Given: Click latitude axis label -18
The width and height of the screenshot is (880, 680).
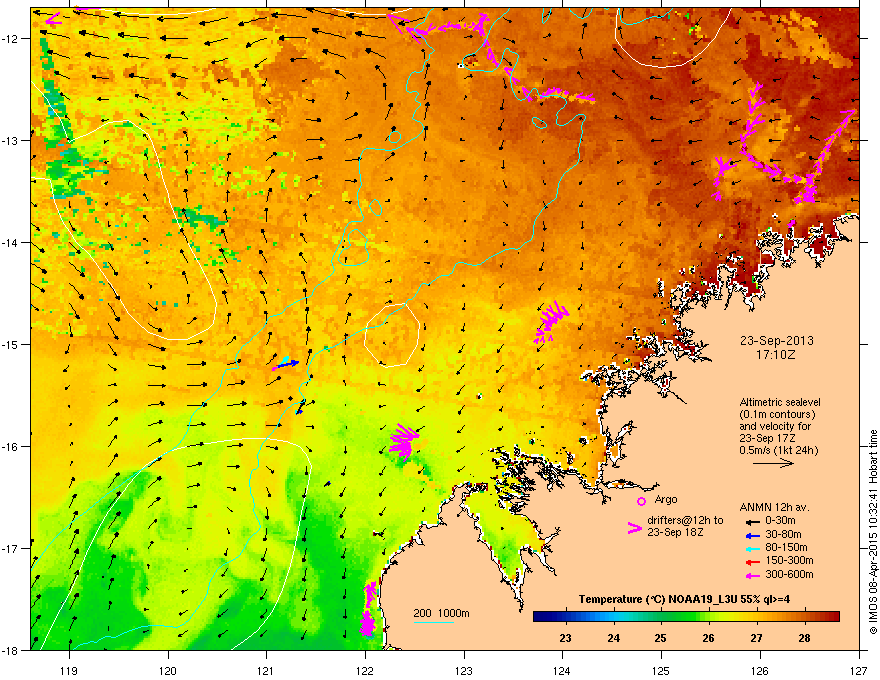Looking at the screenshot, I should coord(10,650).
